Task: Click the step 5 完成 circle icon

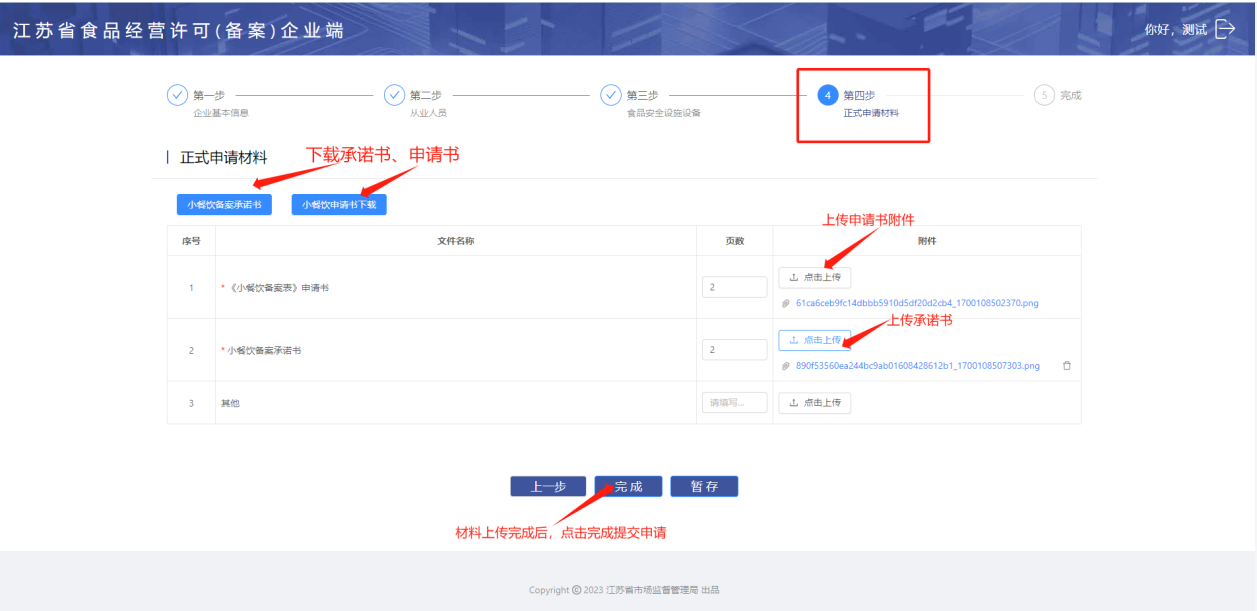Action: click(x=1044, y=95)
